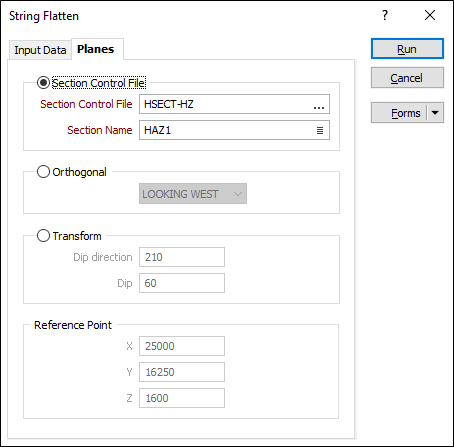The width and height of the screenshot is (454, 447).
Task: Open the Section Name list picker icon
Action: click(320, 130)
